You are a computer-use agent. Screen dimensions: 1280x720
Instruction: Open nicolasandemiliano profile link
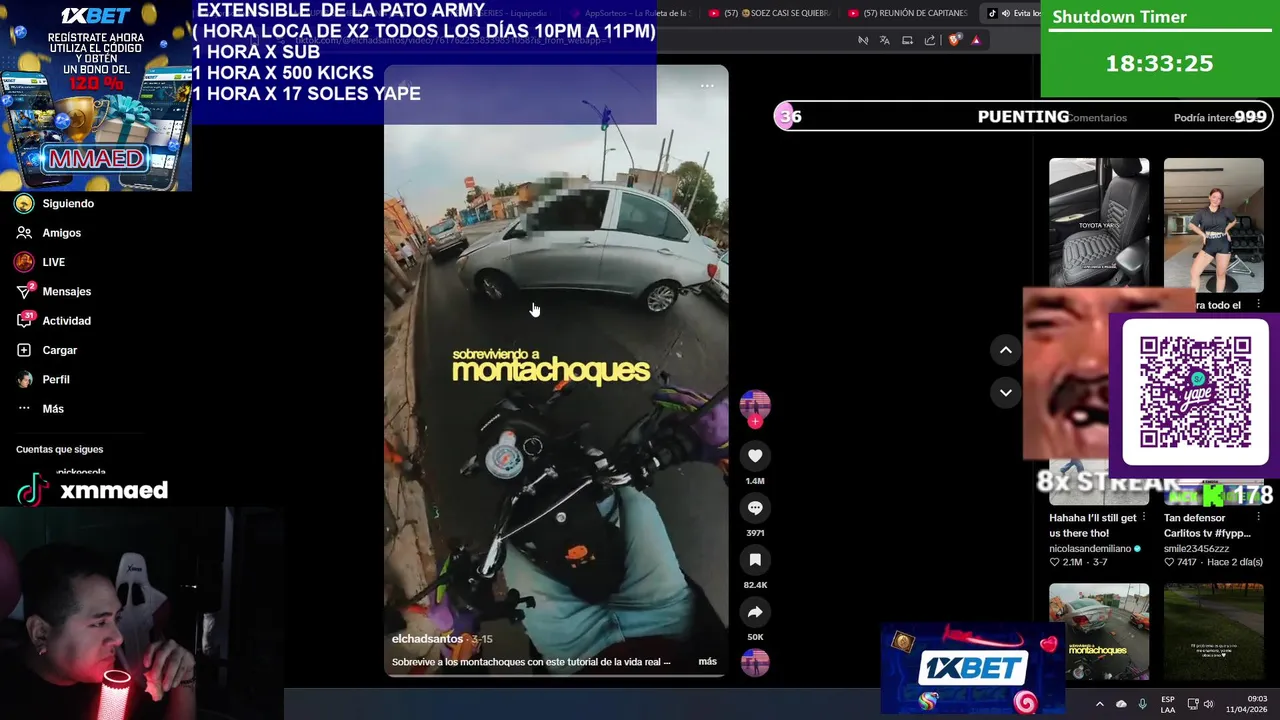(1090, 549)
